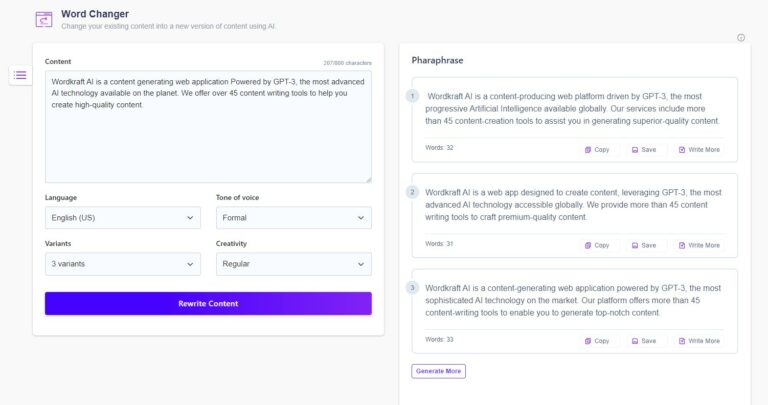Click the Word Changer logo icon

(x=43, y=19)
